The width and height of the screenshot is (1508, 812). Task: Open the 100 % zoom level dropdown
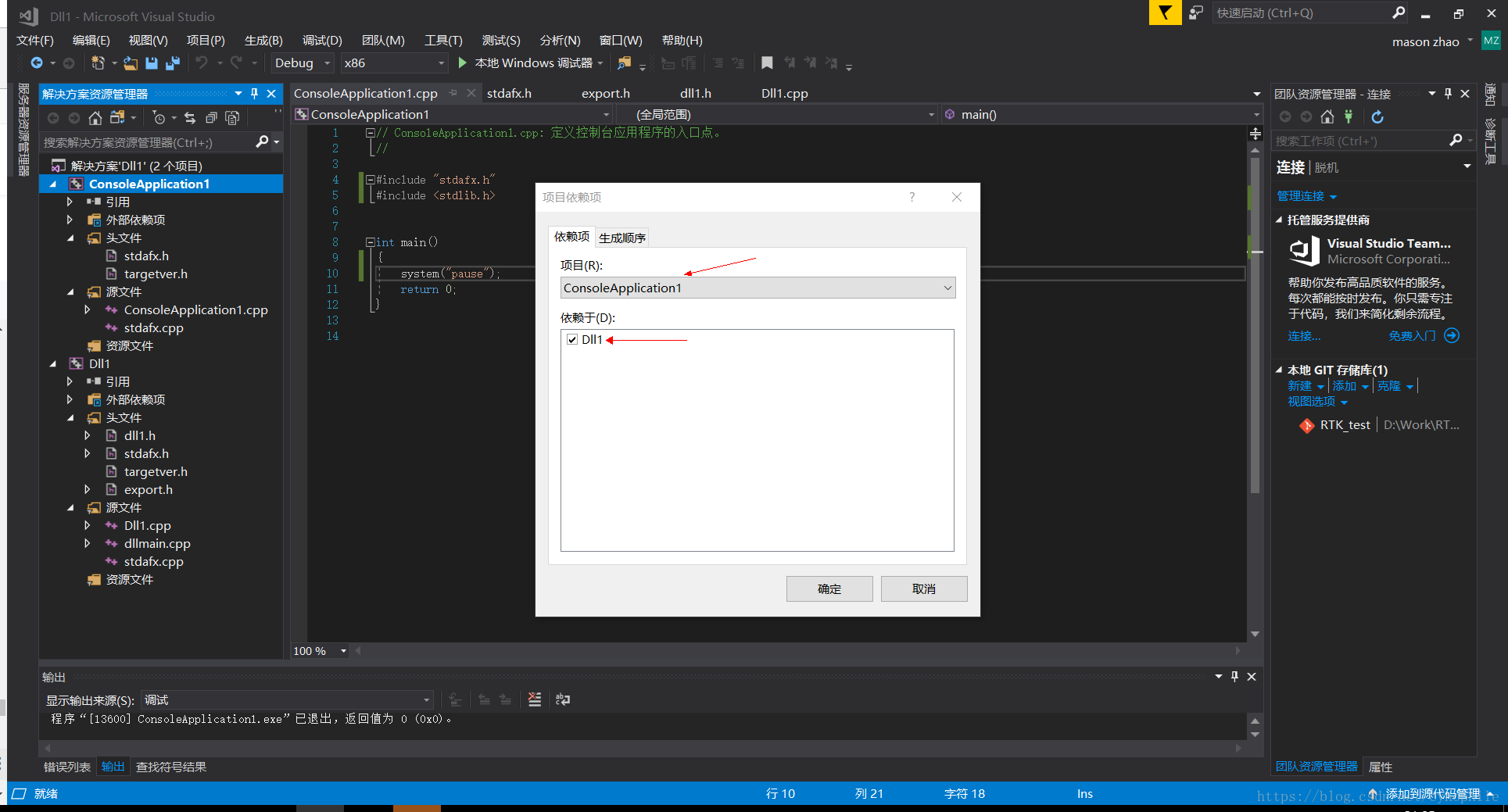click(x=320, y=650)
